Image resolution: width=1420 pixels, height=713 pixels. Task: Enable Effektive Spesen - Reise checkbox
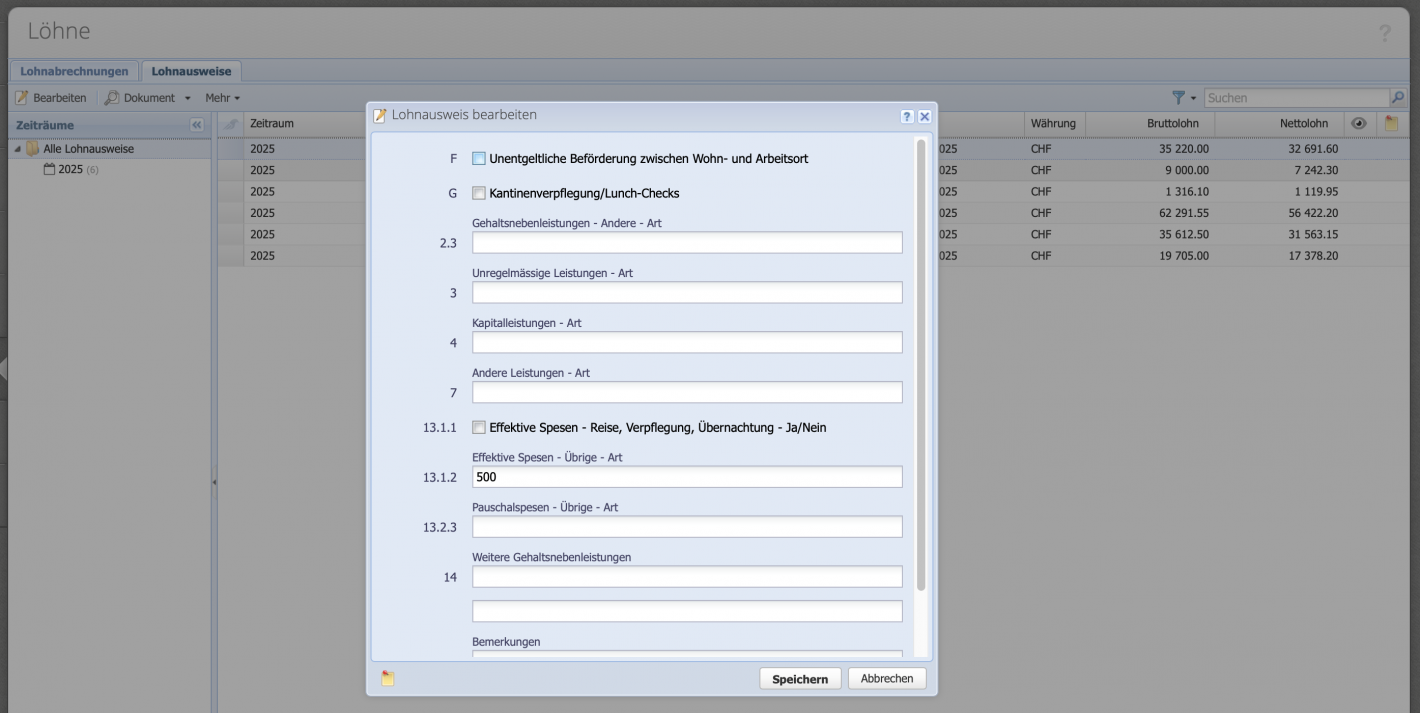pos(478,425)
